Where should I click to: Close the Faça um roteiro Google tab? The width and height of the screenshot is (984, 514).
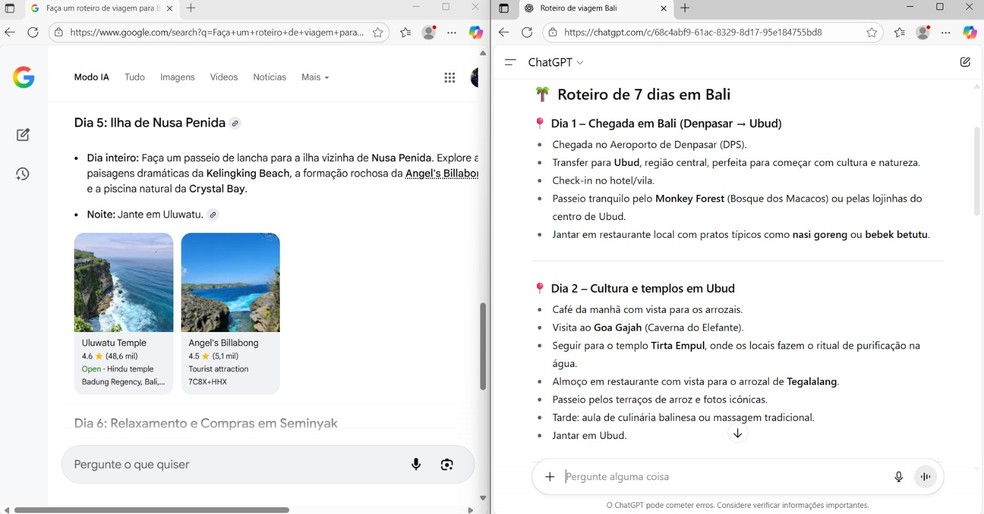[x=169, y=8]
